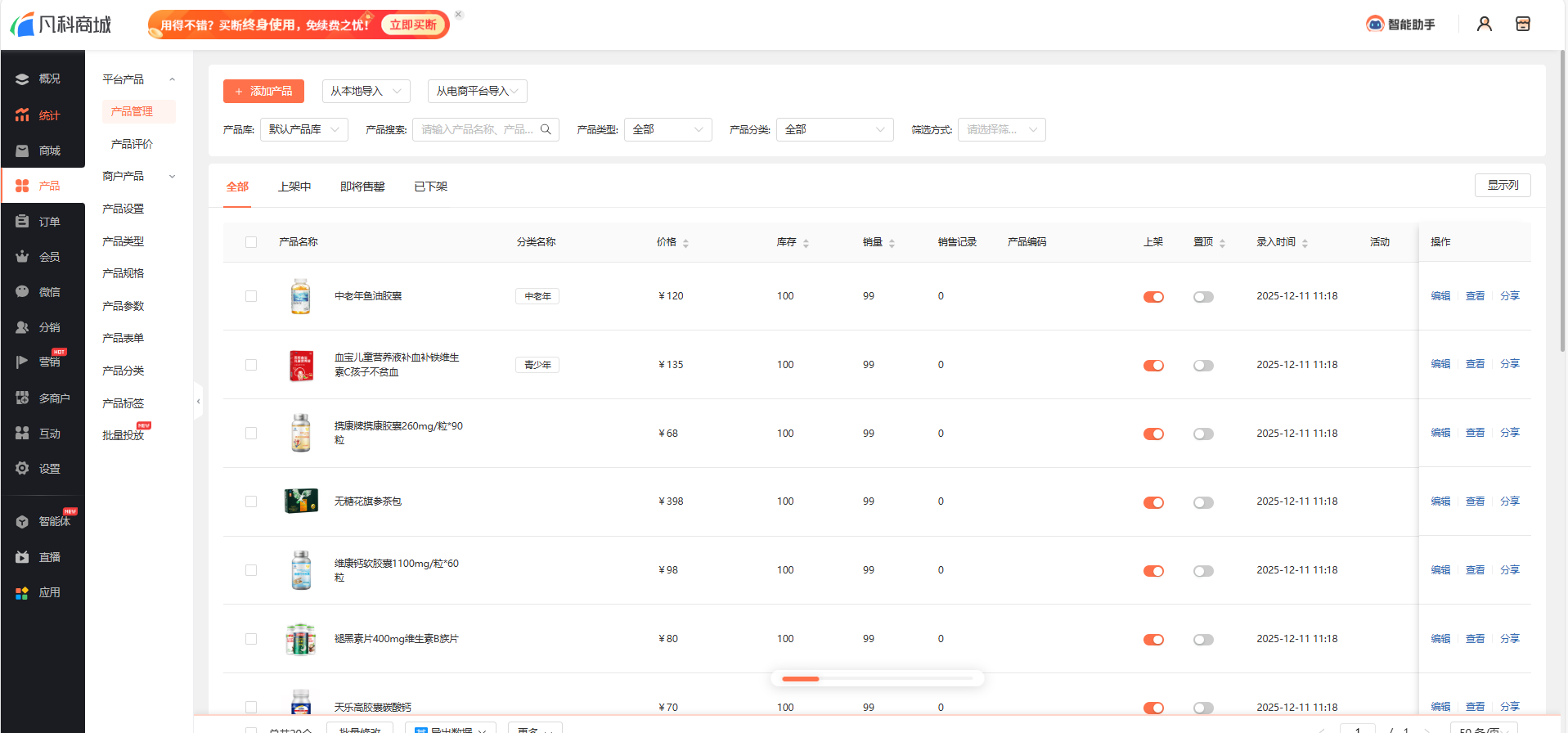Screen dimensions: 1568x733
Task: Switch to the 上架中 tab
Action: [x=294, y=187]
